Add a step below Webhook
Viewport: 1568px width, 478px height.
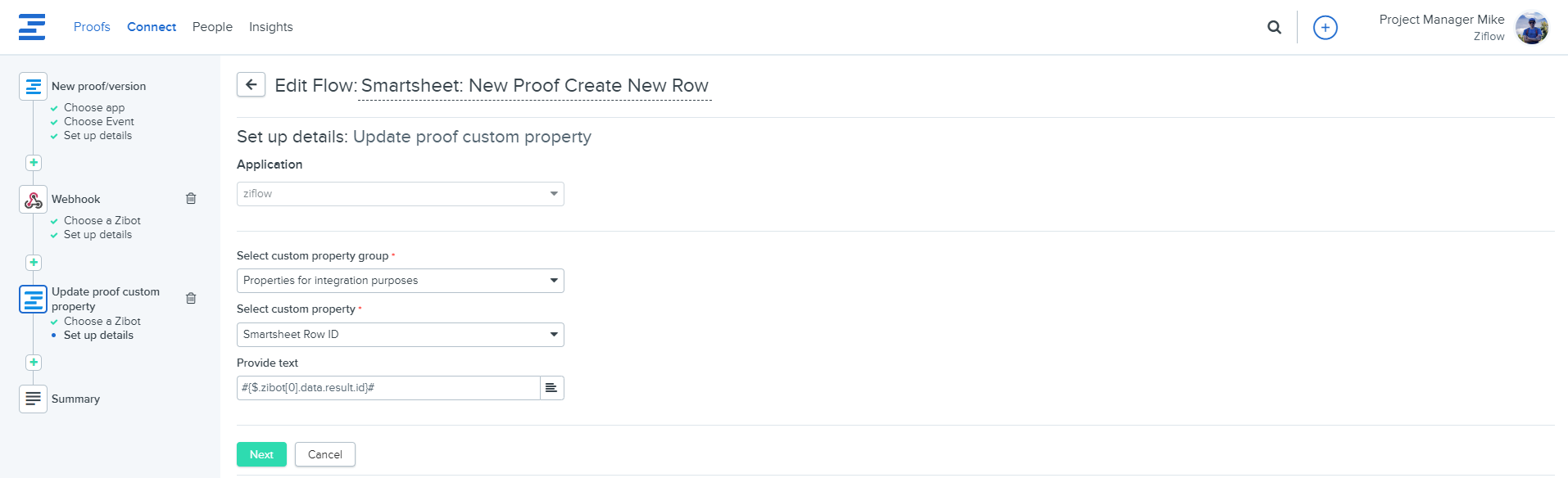[34, 263]
